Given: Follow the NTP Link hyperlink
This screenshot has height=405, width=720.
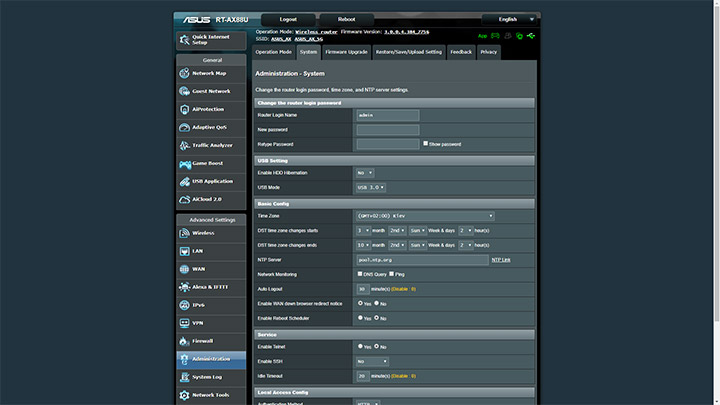Looking at the screenshot, I should click(x=501, y=259).
